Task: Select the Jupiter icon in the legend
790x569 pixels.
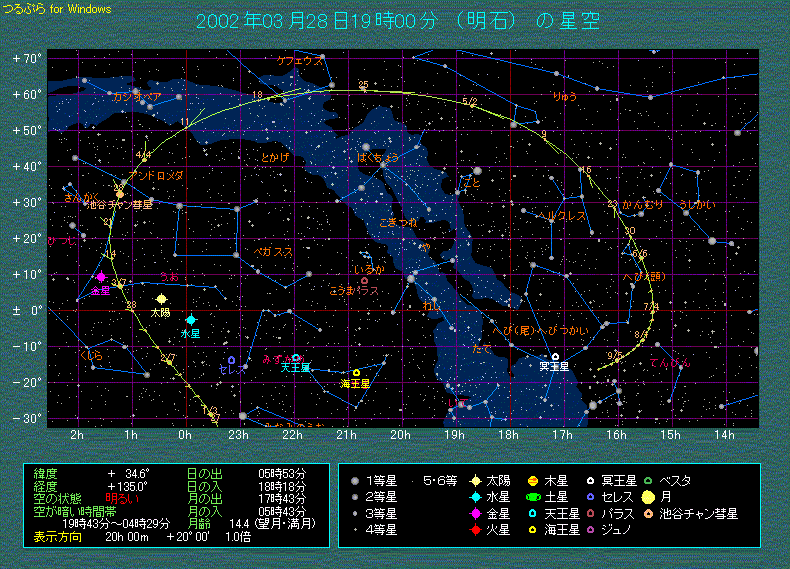Action: 534,480
